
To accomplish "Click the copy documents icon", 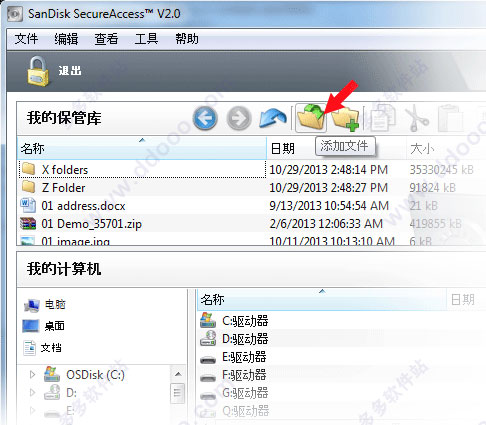I will [x=382, y=118].
